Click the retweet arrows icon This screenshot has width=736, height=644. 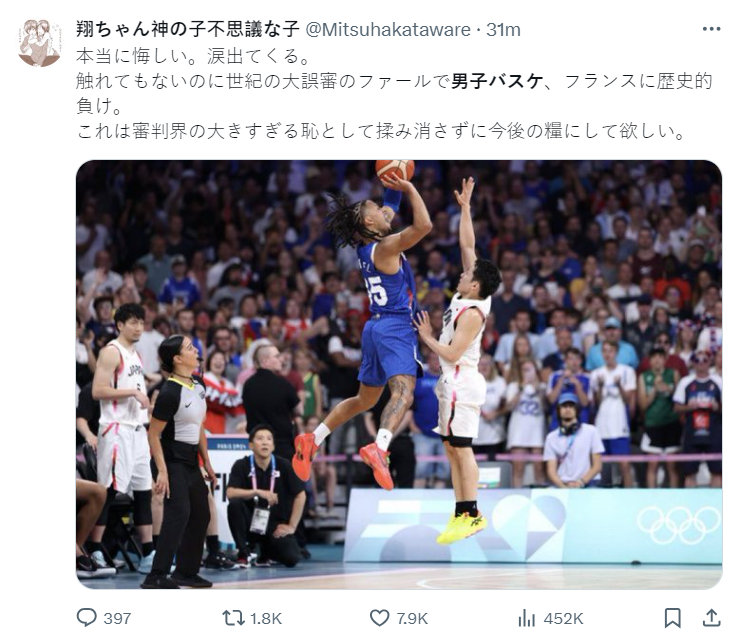(233, 618)
